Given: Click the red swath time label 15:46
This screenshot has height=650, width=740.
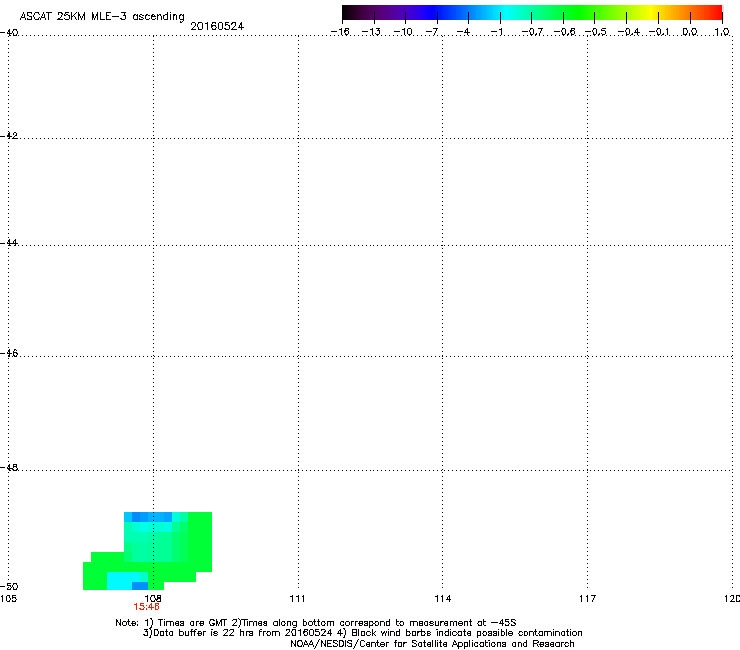Looking at the screenshot, I should [x=147, y=607].
